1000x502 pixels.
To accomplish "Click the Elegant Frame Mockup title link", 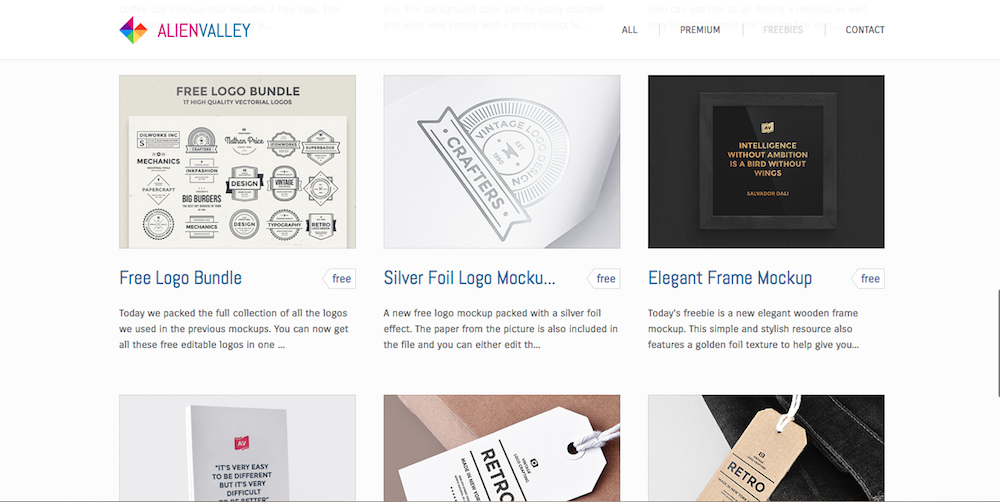I will pos(730,278).
